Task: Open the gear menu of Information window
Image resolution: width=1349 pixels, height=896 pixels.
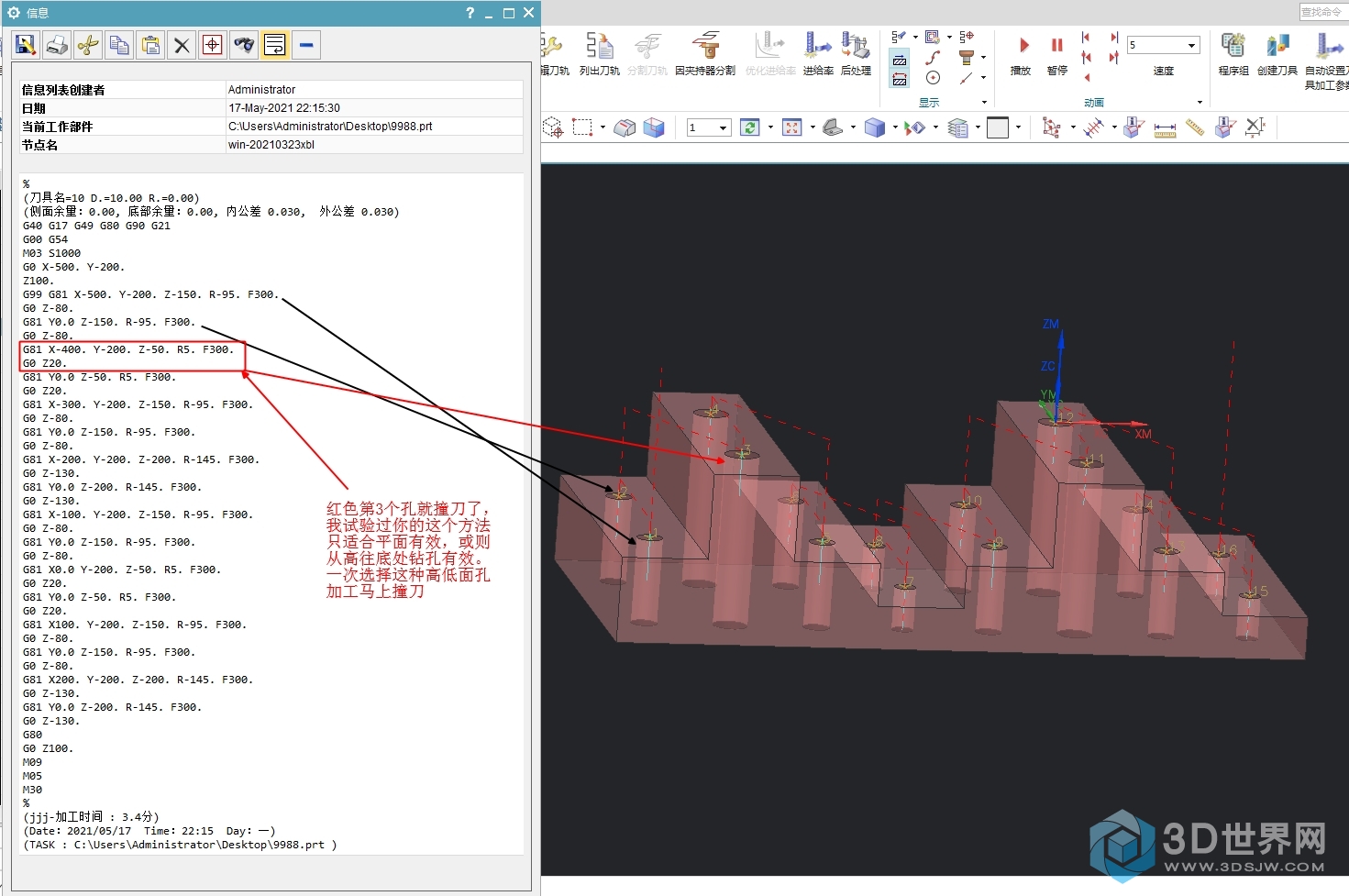Action: click(14, 13)
